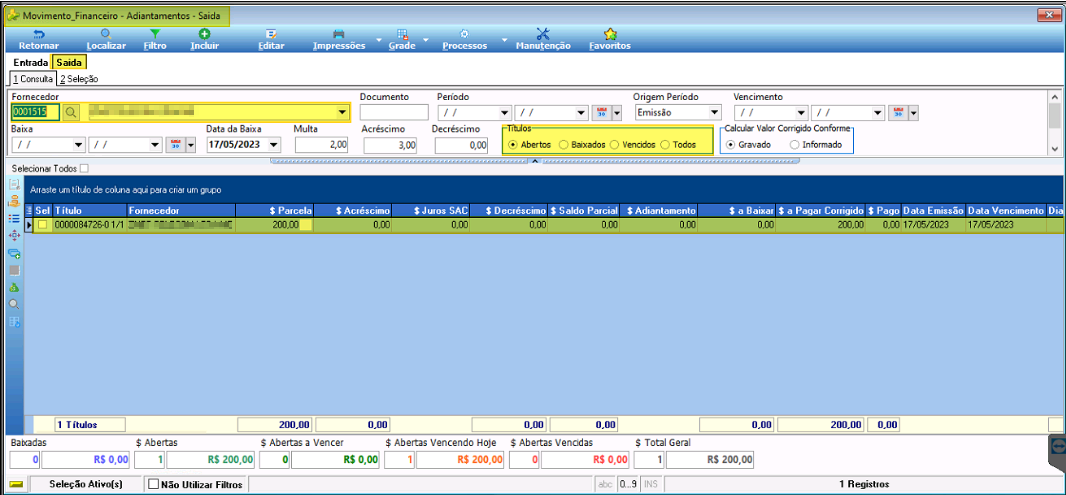Open the Localizar search tool

click(106, 39)
